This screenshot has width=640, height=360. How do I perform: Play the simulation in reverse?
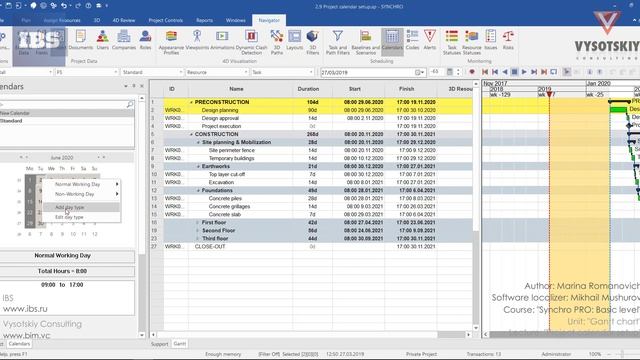coord(504,72)
